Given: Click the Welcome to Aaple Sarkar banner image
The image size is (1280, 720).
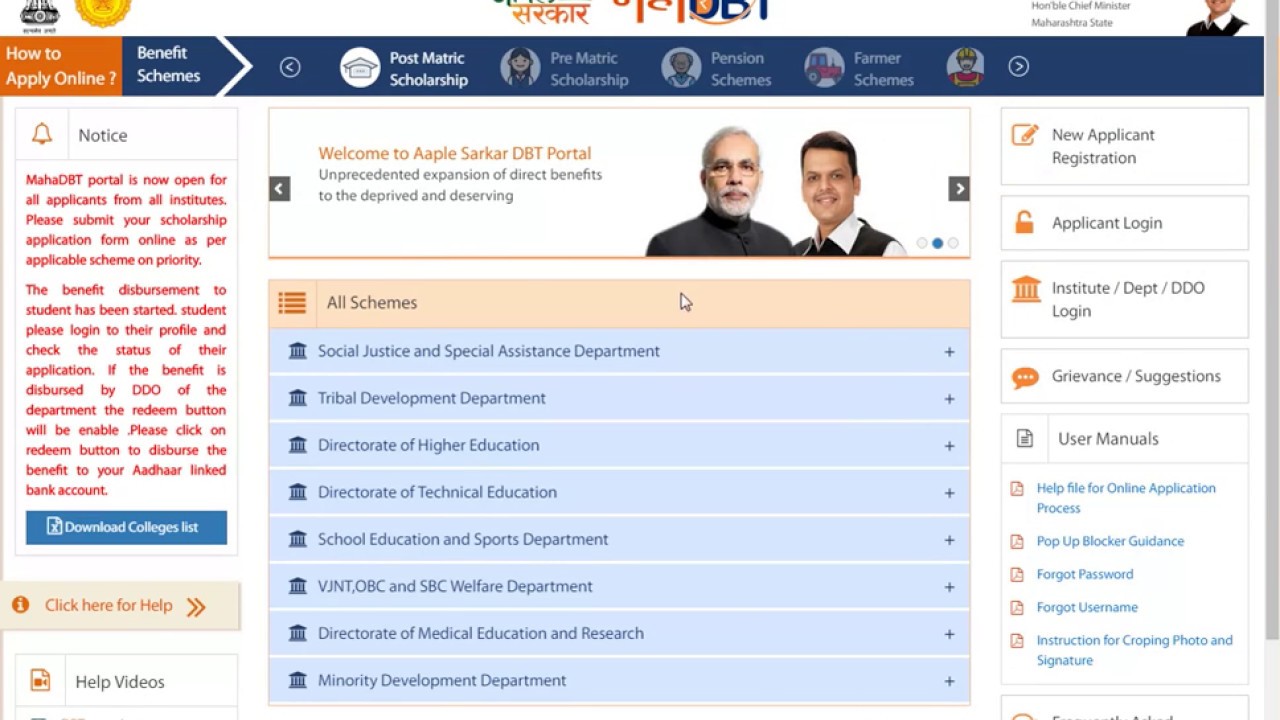Looking at the screenshot, I should 619,183.
